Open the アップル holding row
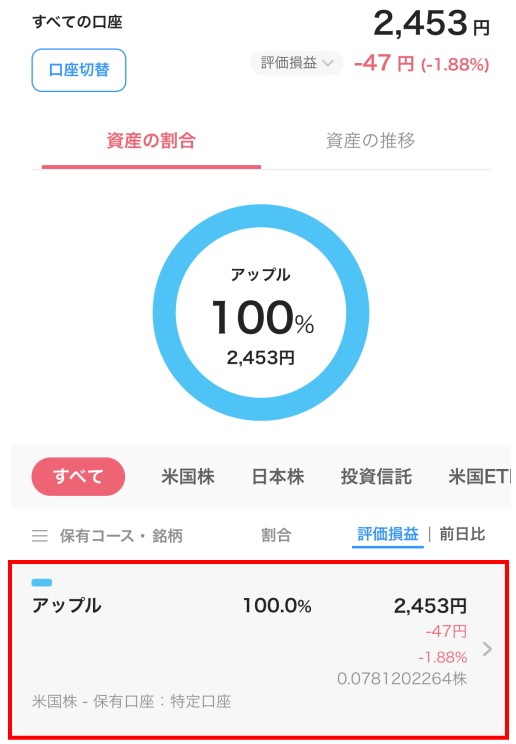Image resolution: width=516 pixels, height=744 pixels. point(259,650)
